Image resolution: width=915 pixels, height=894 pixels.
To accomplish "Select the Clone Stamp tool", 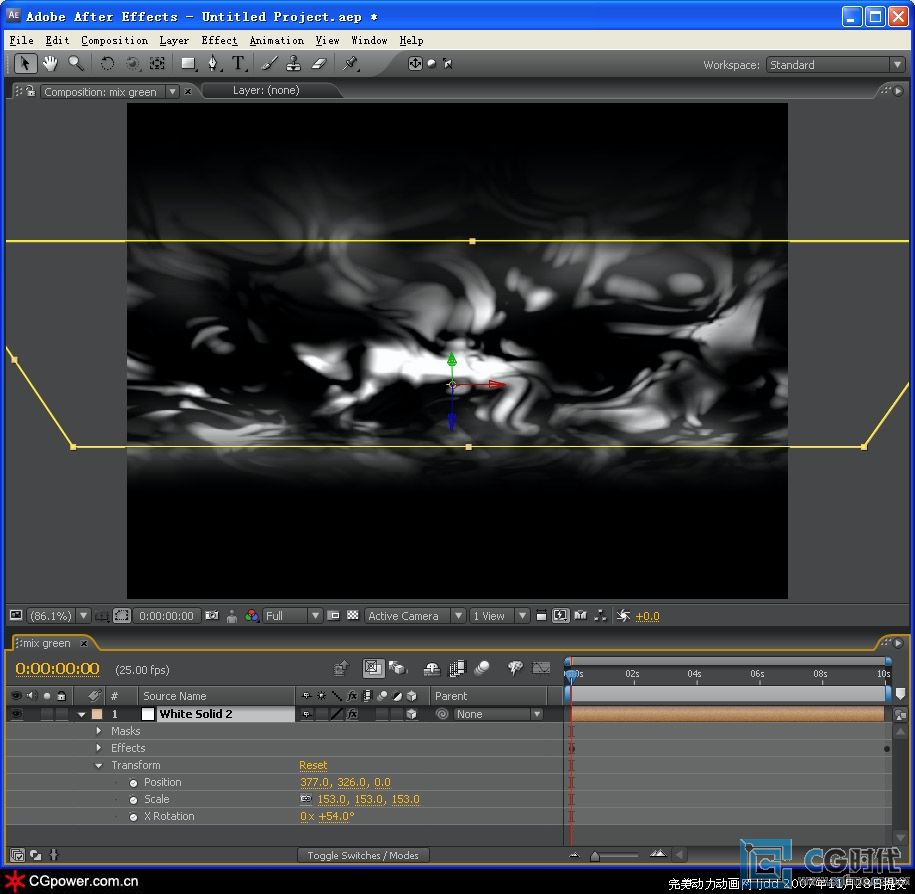I will [x=294, y=63].
